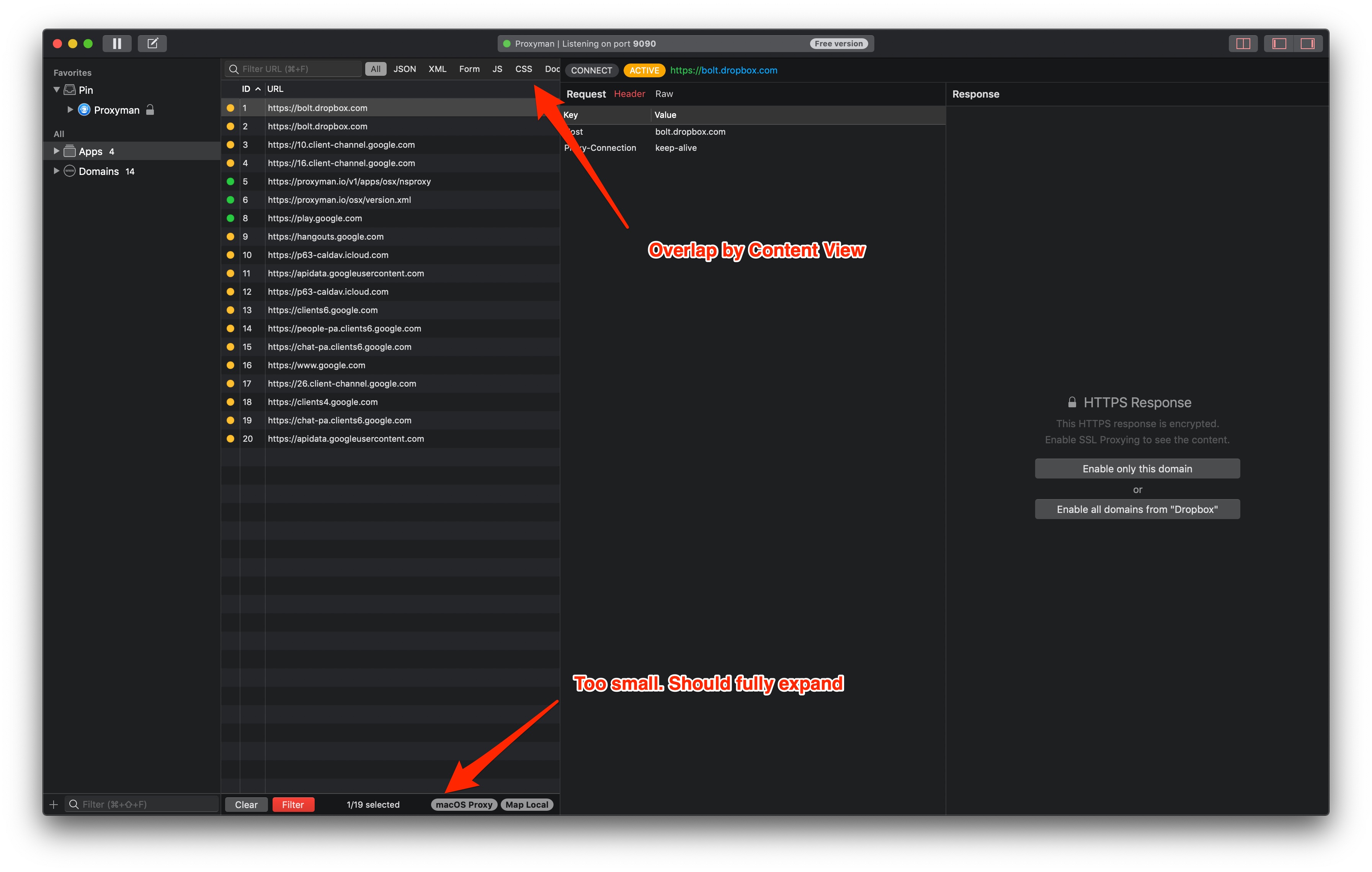Toggle the split two-column layout icon

click(x=1243, y=43)
